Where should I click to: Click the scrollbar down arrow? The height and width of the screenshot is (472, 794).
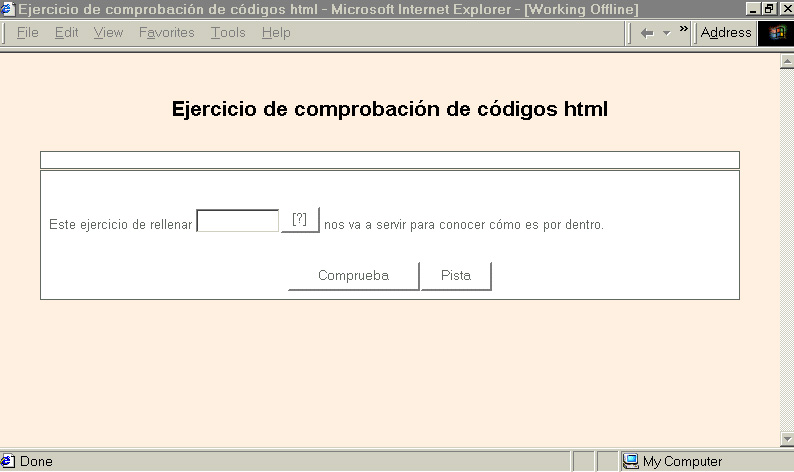pyautogui.click(x=786, y=440)
